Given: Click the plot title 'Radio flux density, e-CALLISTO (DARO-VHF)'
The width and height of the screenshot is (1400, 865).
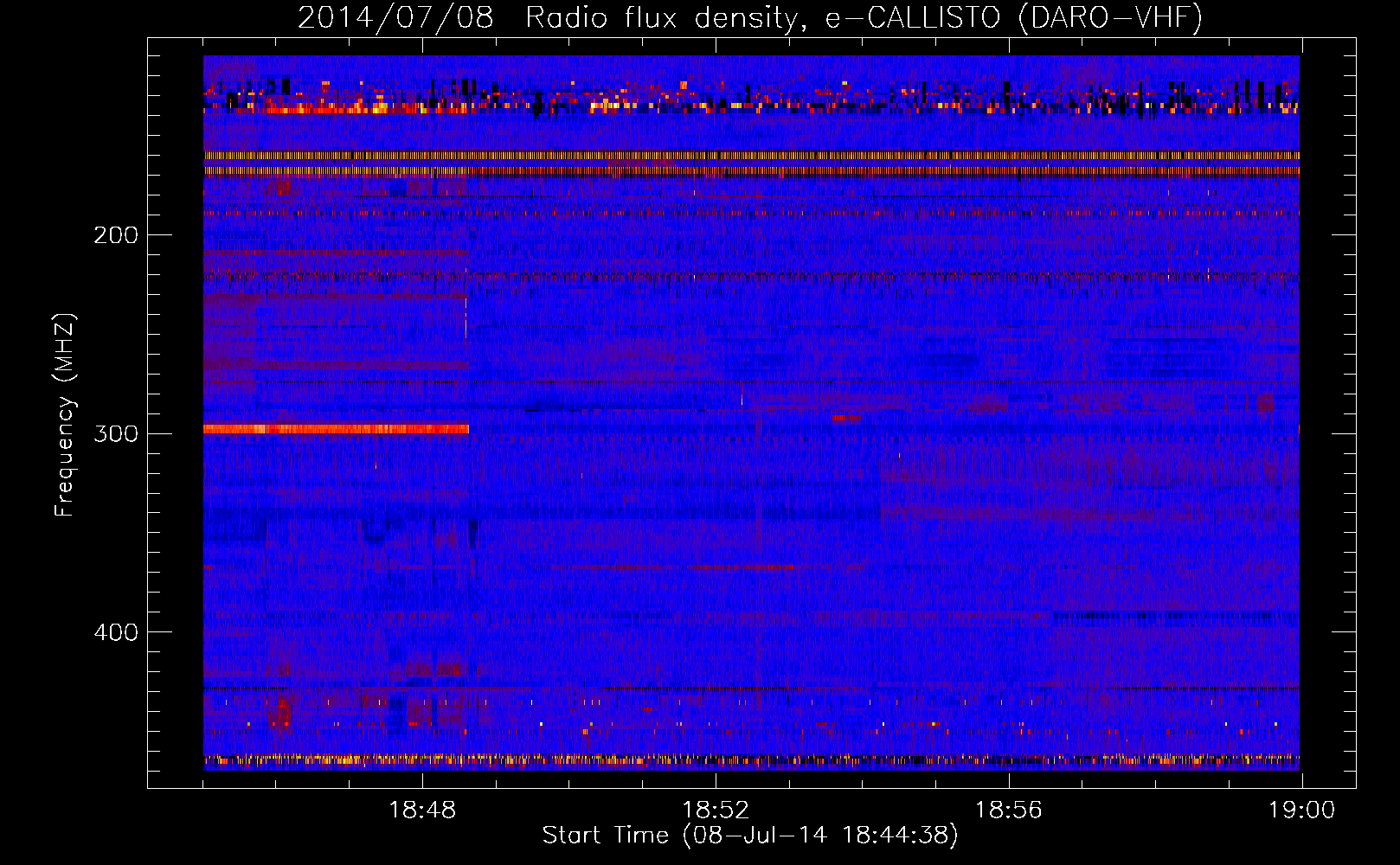Looking at the screenshot, I should (x=864, y=18).
